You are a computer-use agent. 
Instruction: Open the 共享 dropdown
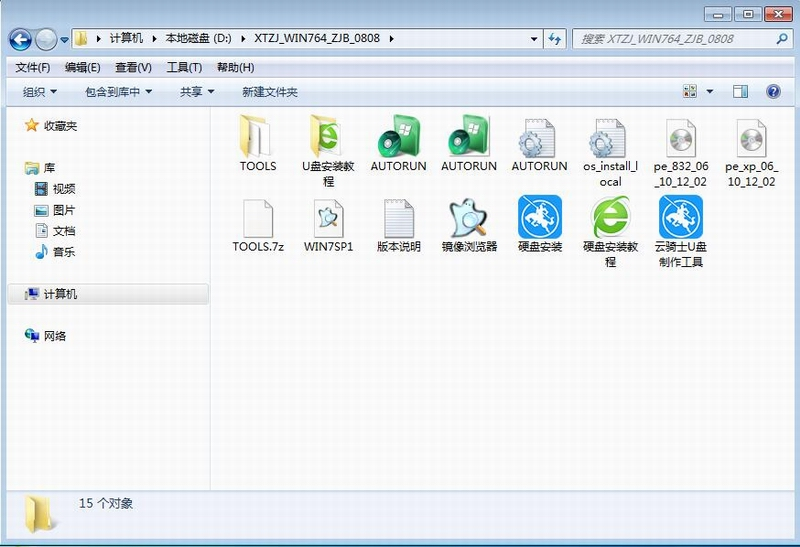pyautogui.click(x=197, y=92)
